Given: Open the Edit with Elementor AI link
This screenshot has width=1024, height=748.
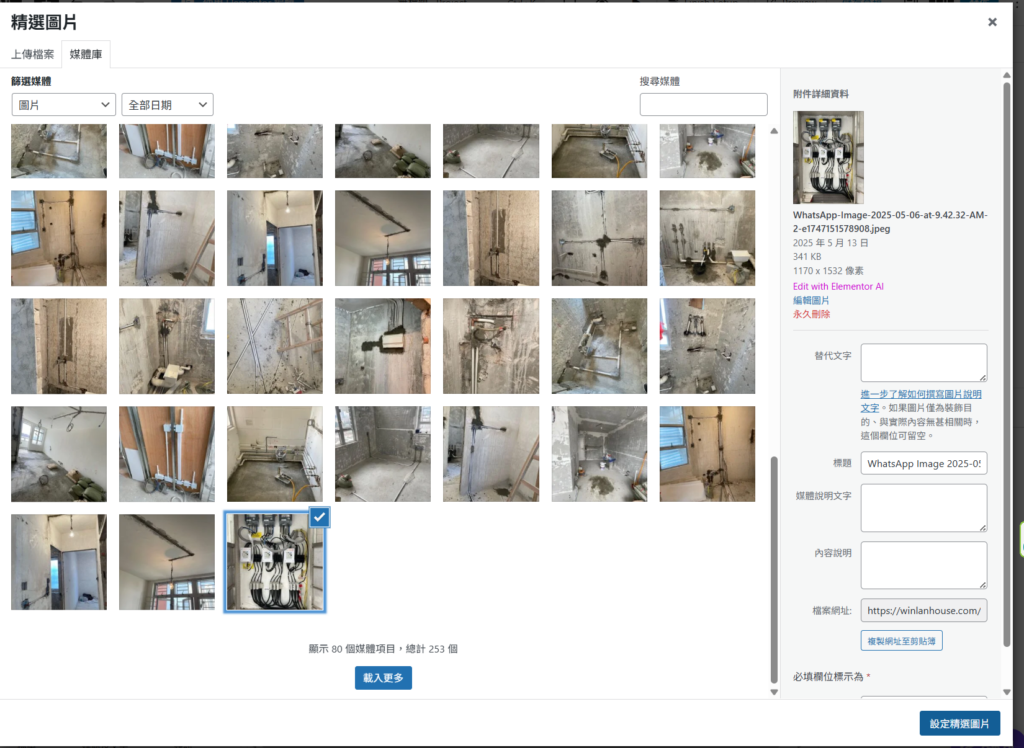Looking at the screenshot, I should (836, 286).
